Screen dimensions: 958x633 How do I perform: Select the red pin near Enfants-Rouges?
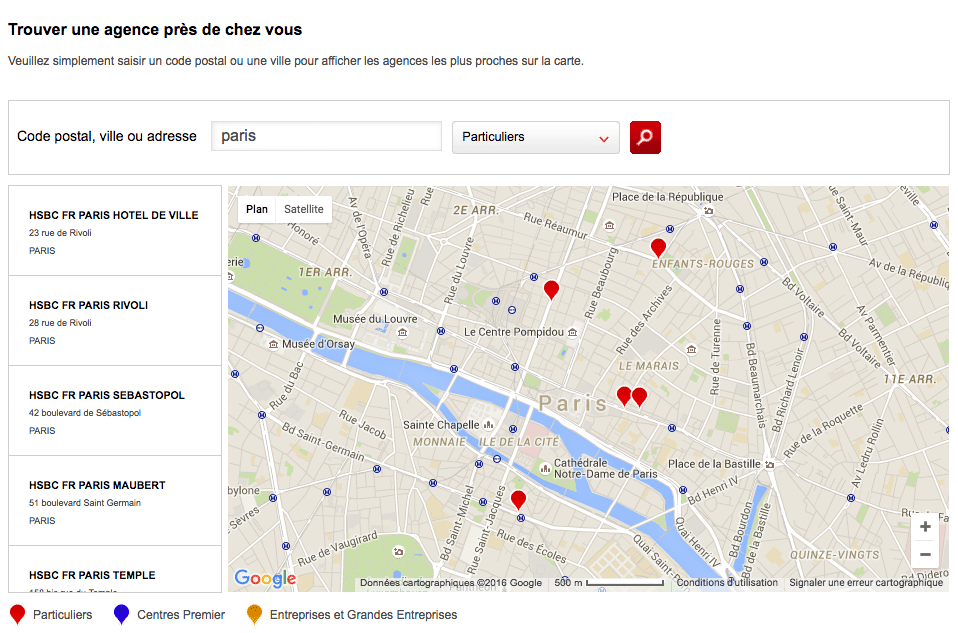pyautogui.click(x=658, y=247)
